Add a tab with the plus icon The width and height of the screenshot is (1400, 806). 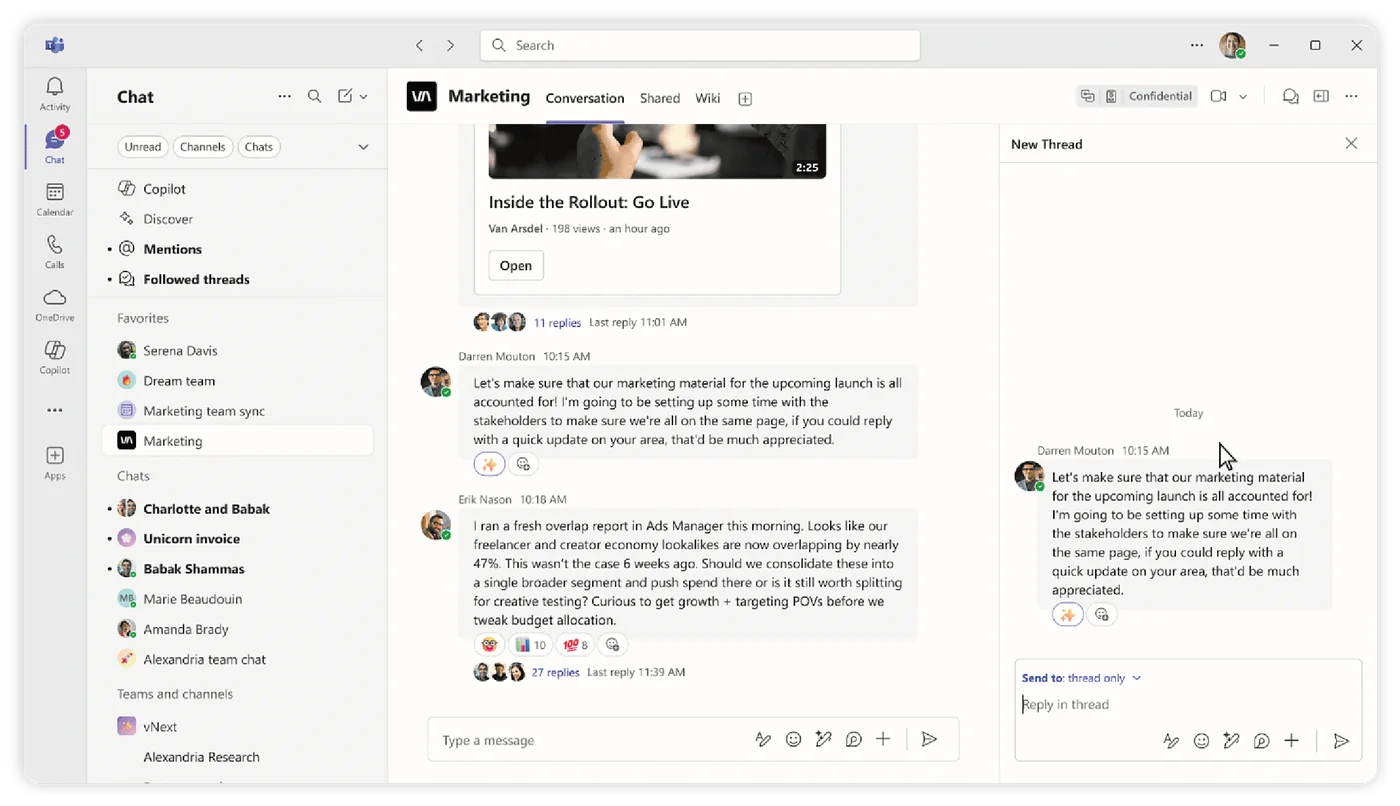[x=745, y=98]
